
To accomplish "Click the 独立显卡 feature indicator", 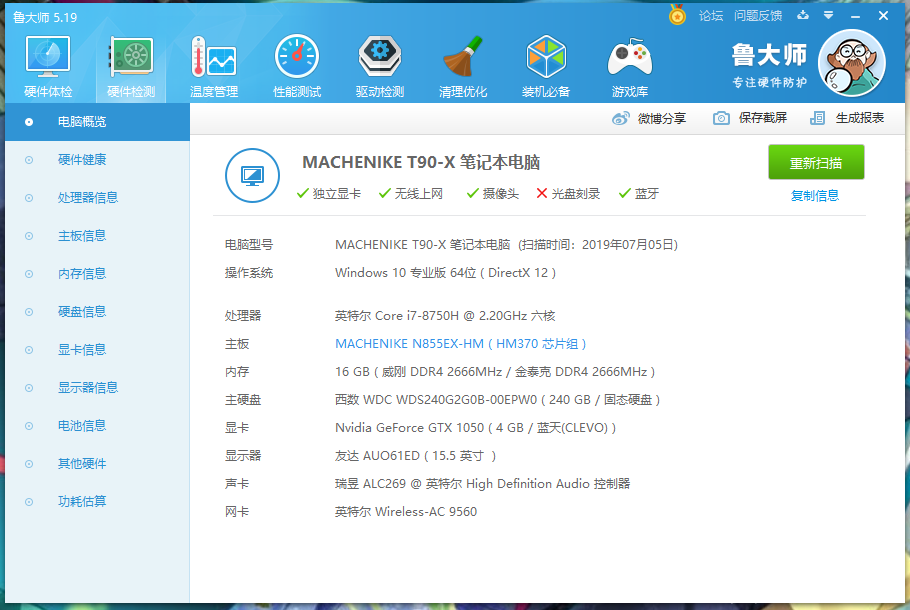I will click(x=328, y=193).
